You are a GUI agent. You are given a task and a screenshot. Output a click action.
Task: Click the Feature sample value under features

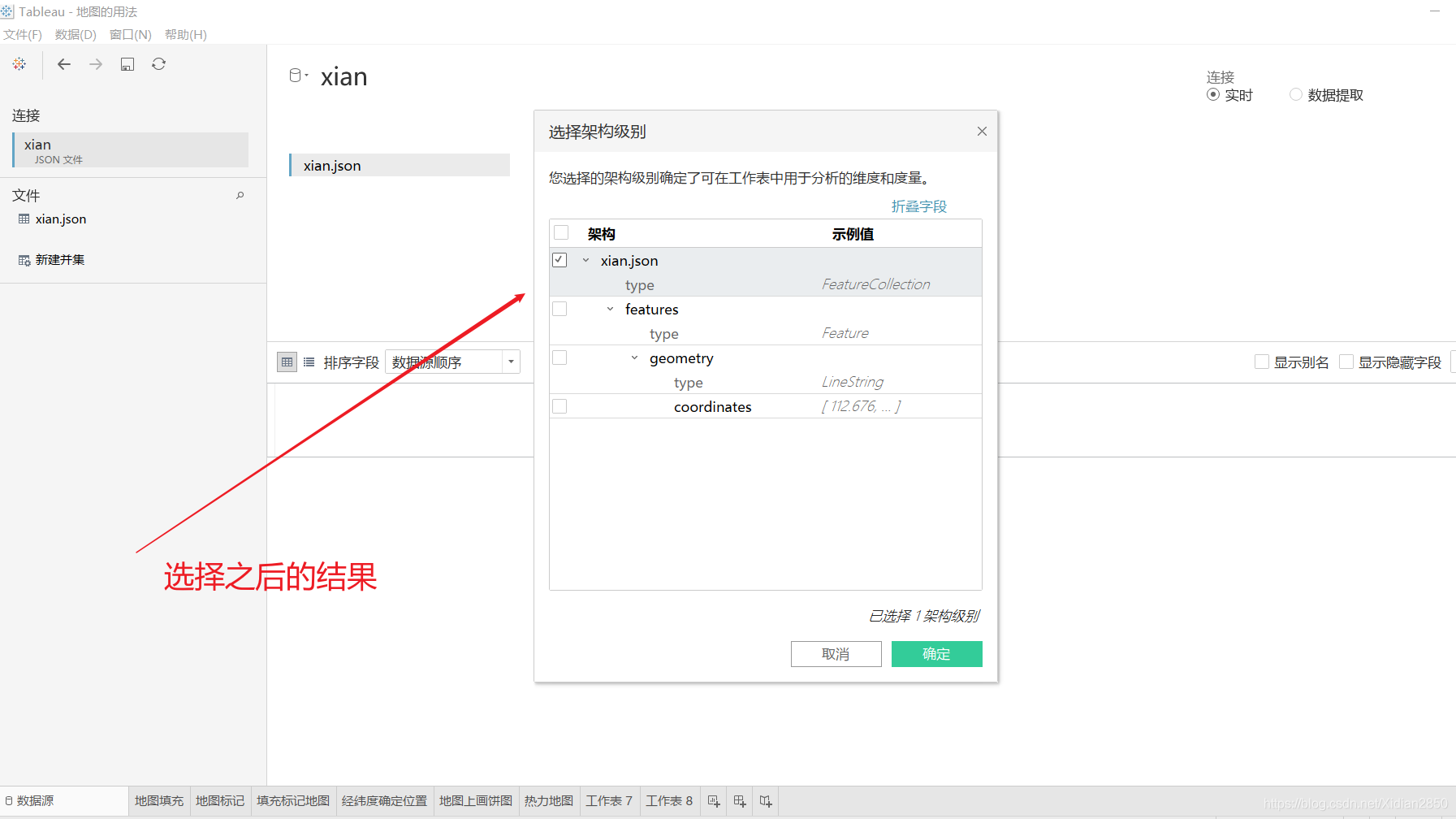(x=845, y=333)
